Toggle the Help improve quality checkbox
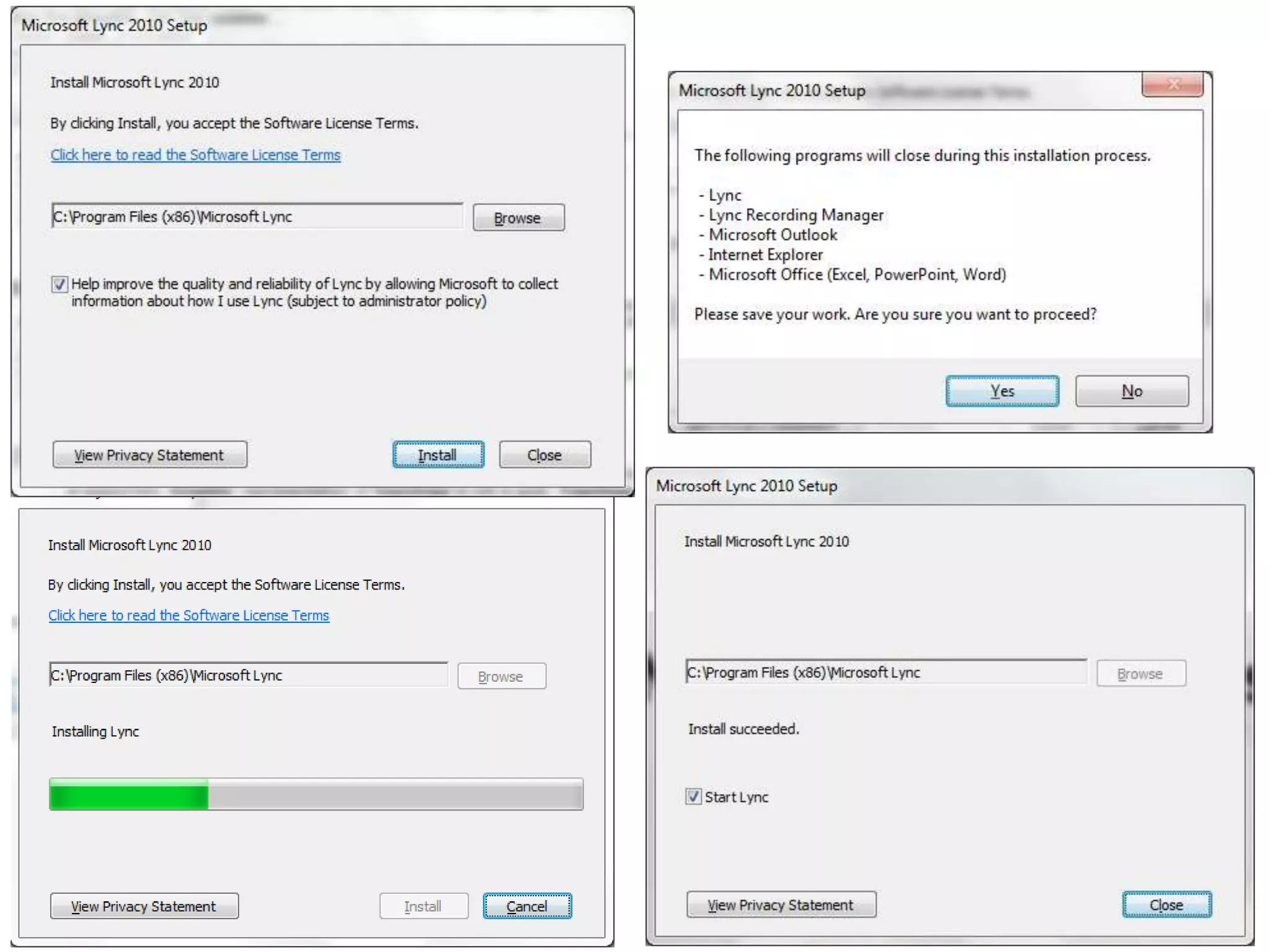 [x=60, y=284]
